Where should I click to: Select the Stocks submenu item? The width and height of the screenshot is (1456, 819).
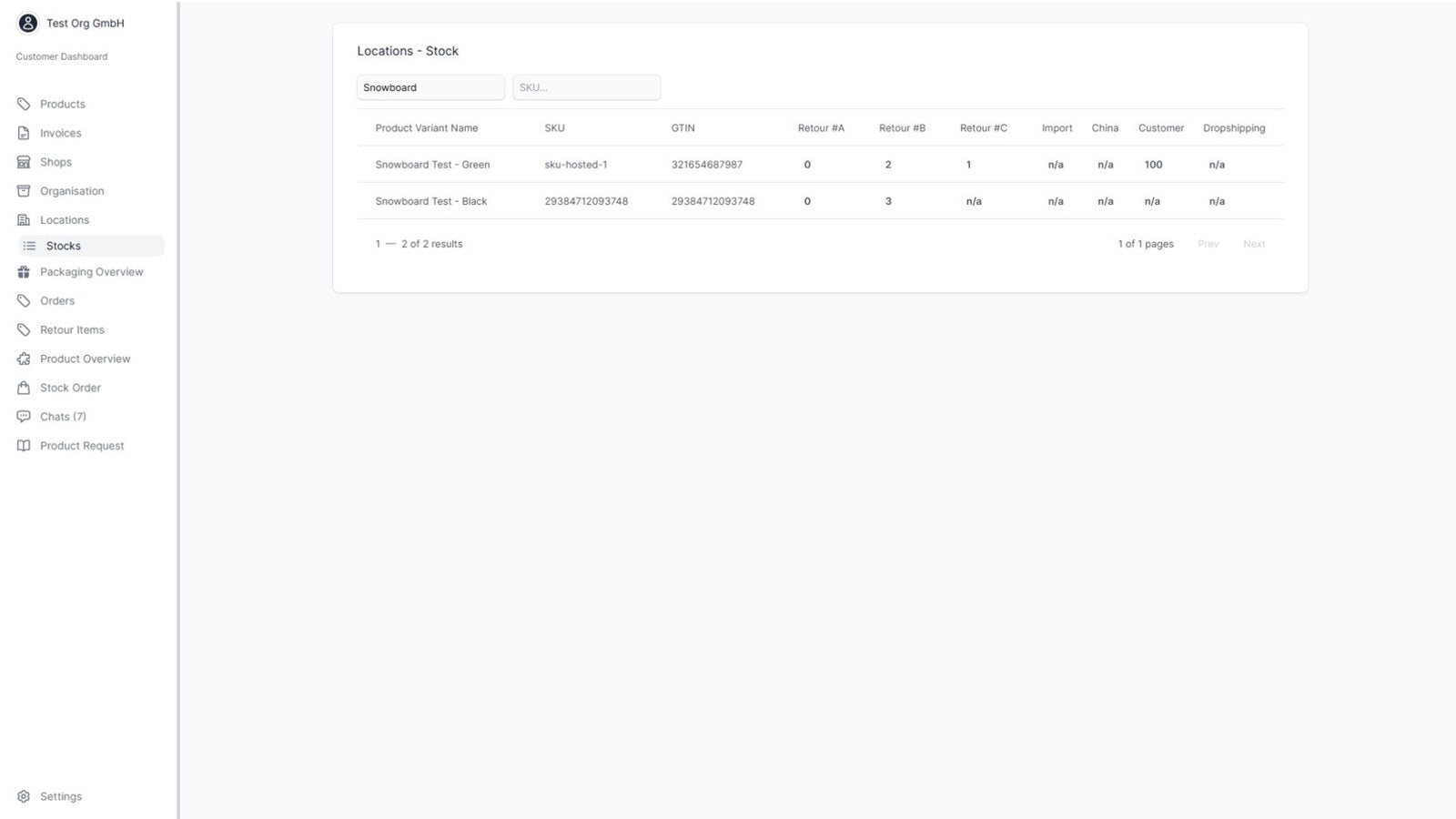pos(91,246)
